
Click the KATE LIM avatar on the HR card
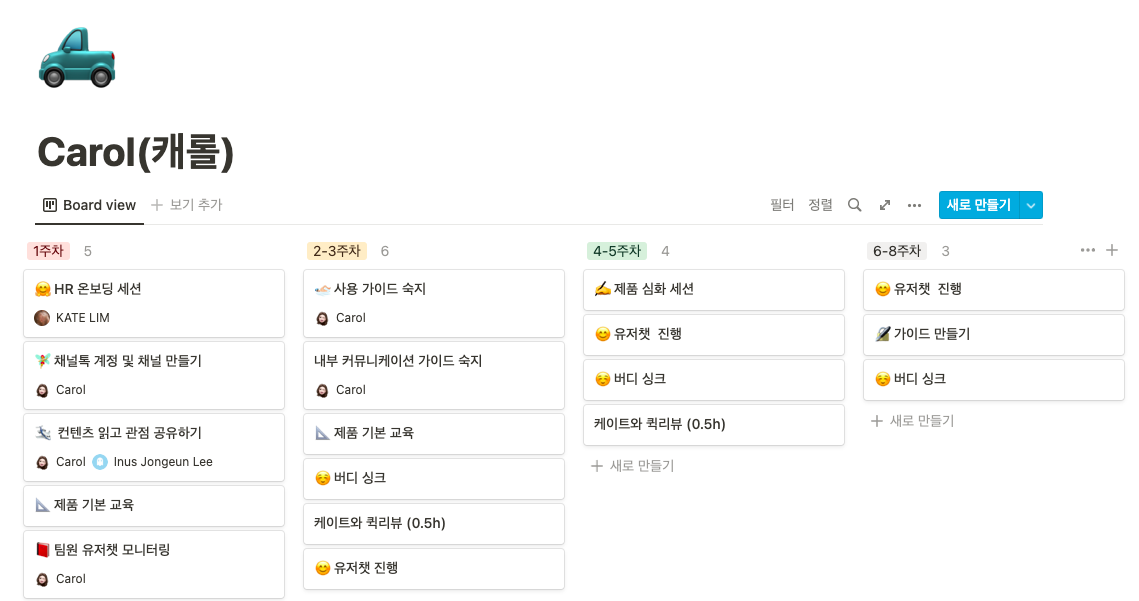pos(42,318)
